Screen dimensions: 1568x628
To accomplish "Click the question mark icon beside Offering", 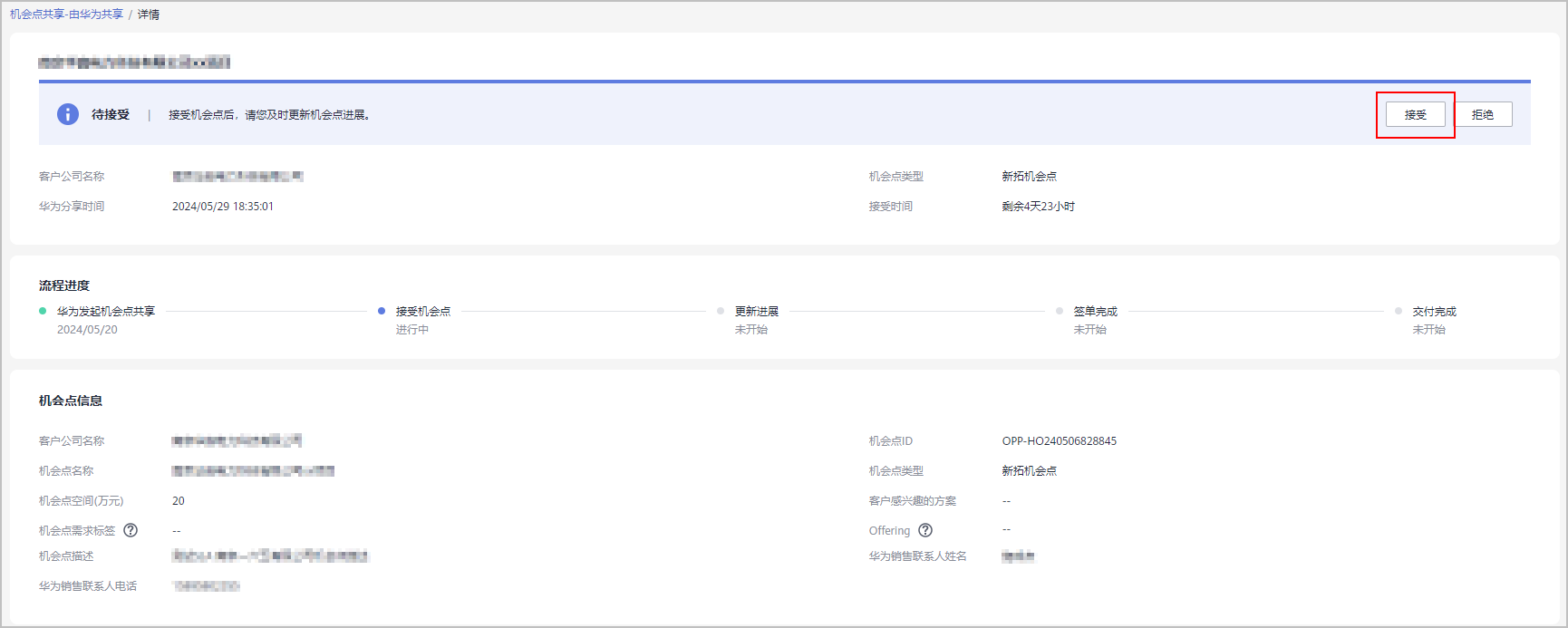I will click(x=925, y=530).
